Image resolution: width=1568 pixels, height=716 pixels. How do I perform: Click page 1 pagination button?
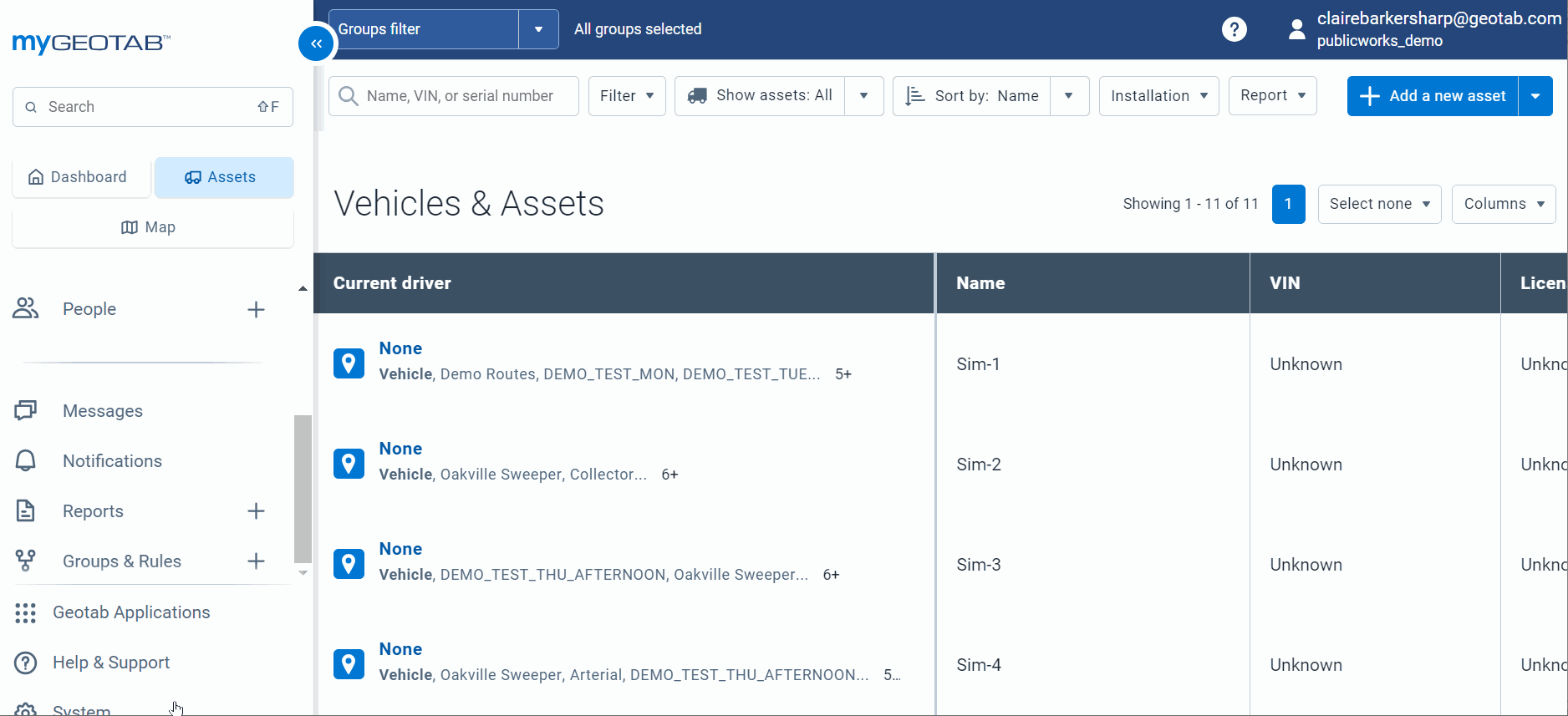pyautogui.click(x=1288, y=204)
